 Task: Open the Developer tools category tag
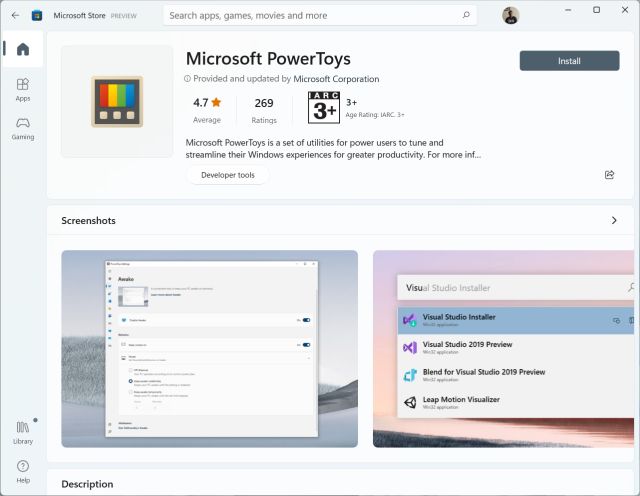[228, 175]
